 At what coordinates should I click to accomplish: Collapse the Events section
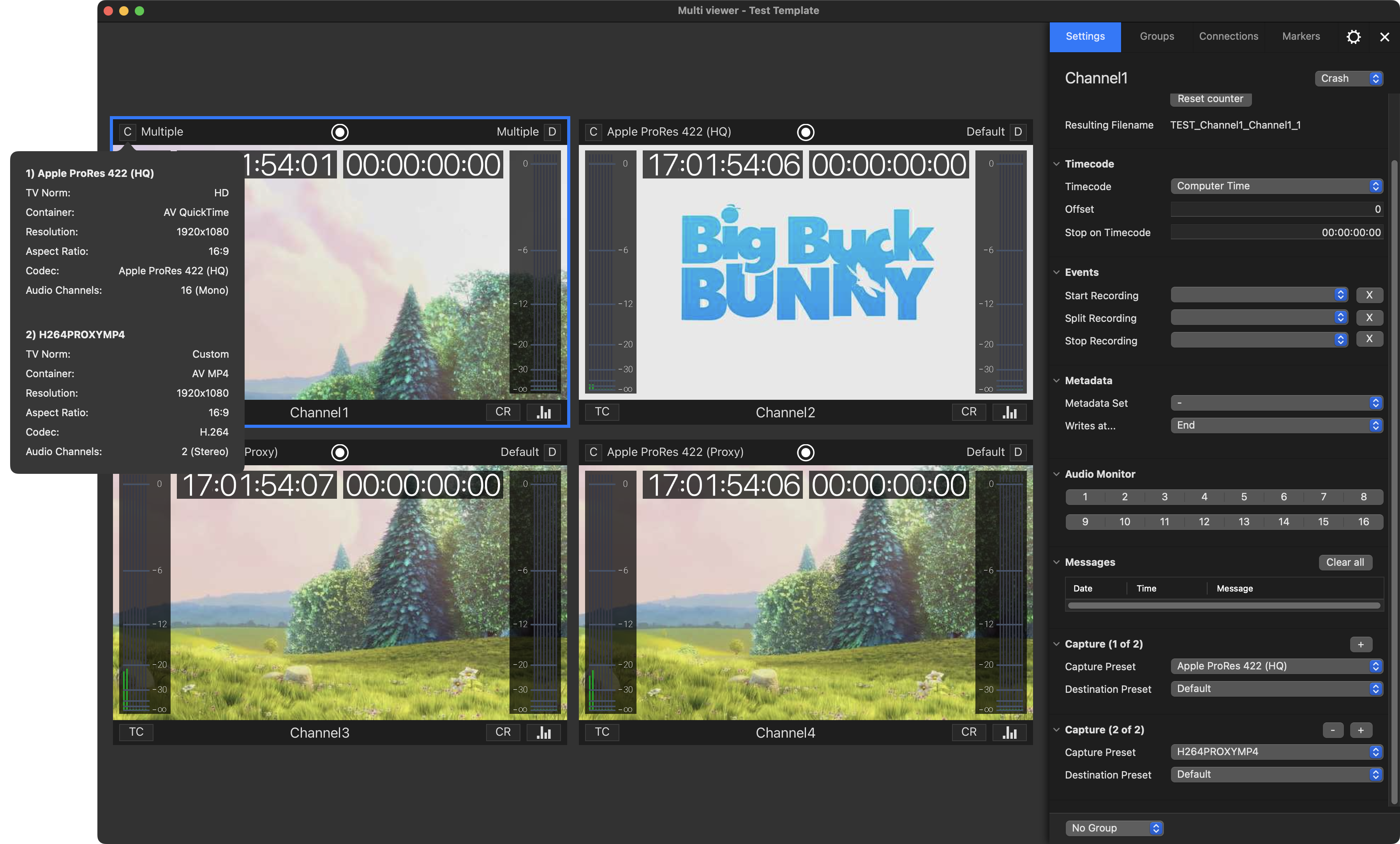[1056, 273]
